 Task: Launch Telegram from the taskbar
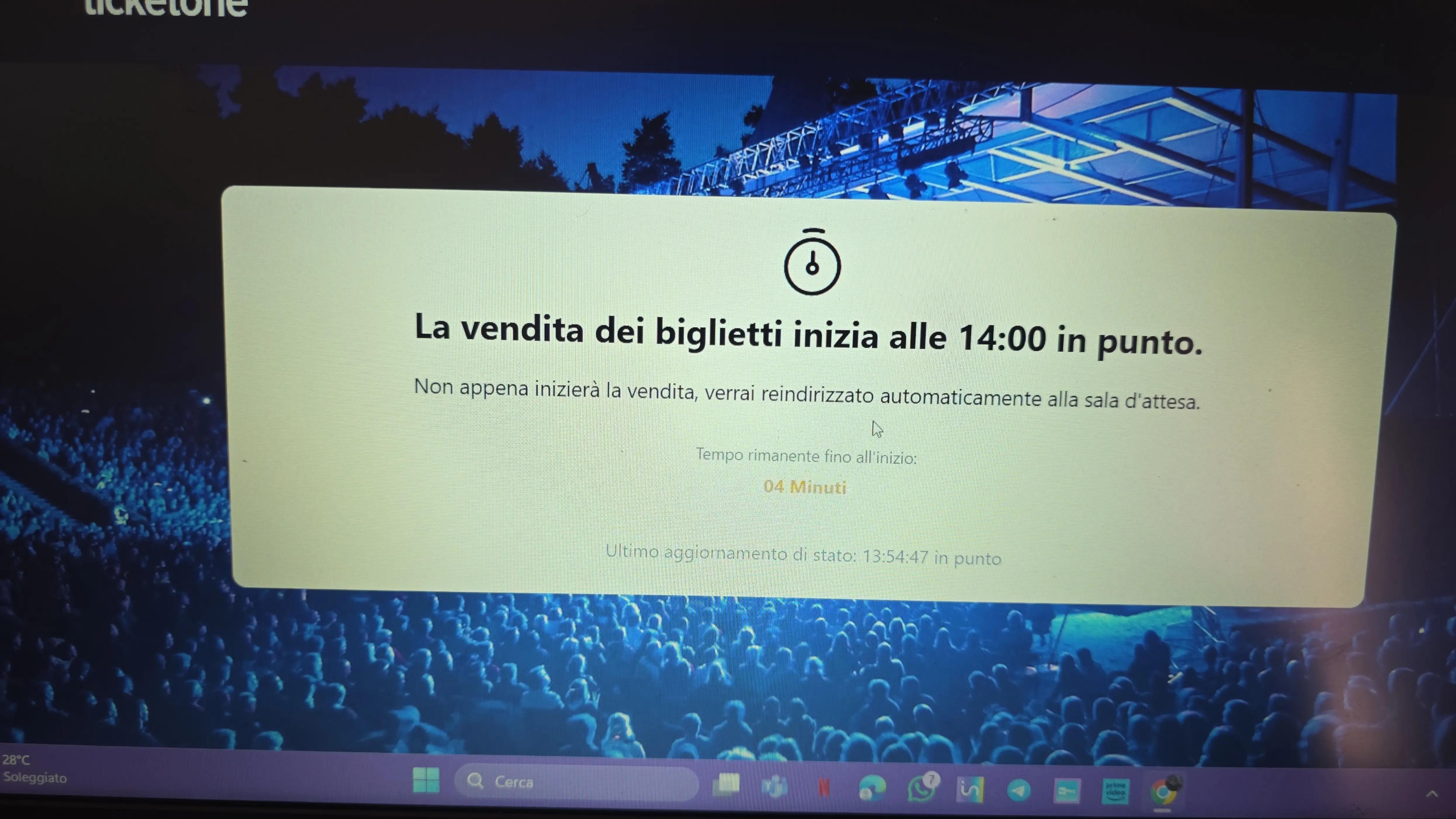click(1018, 789)
